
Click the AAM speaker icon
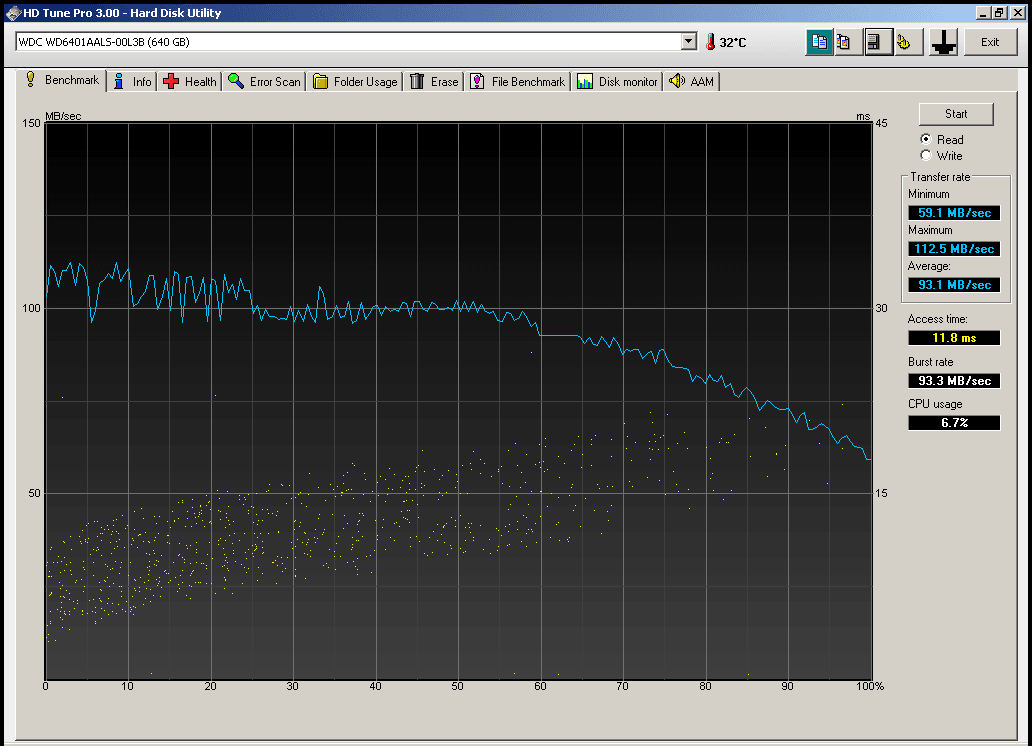[x=677, y=81]
